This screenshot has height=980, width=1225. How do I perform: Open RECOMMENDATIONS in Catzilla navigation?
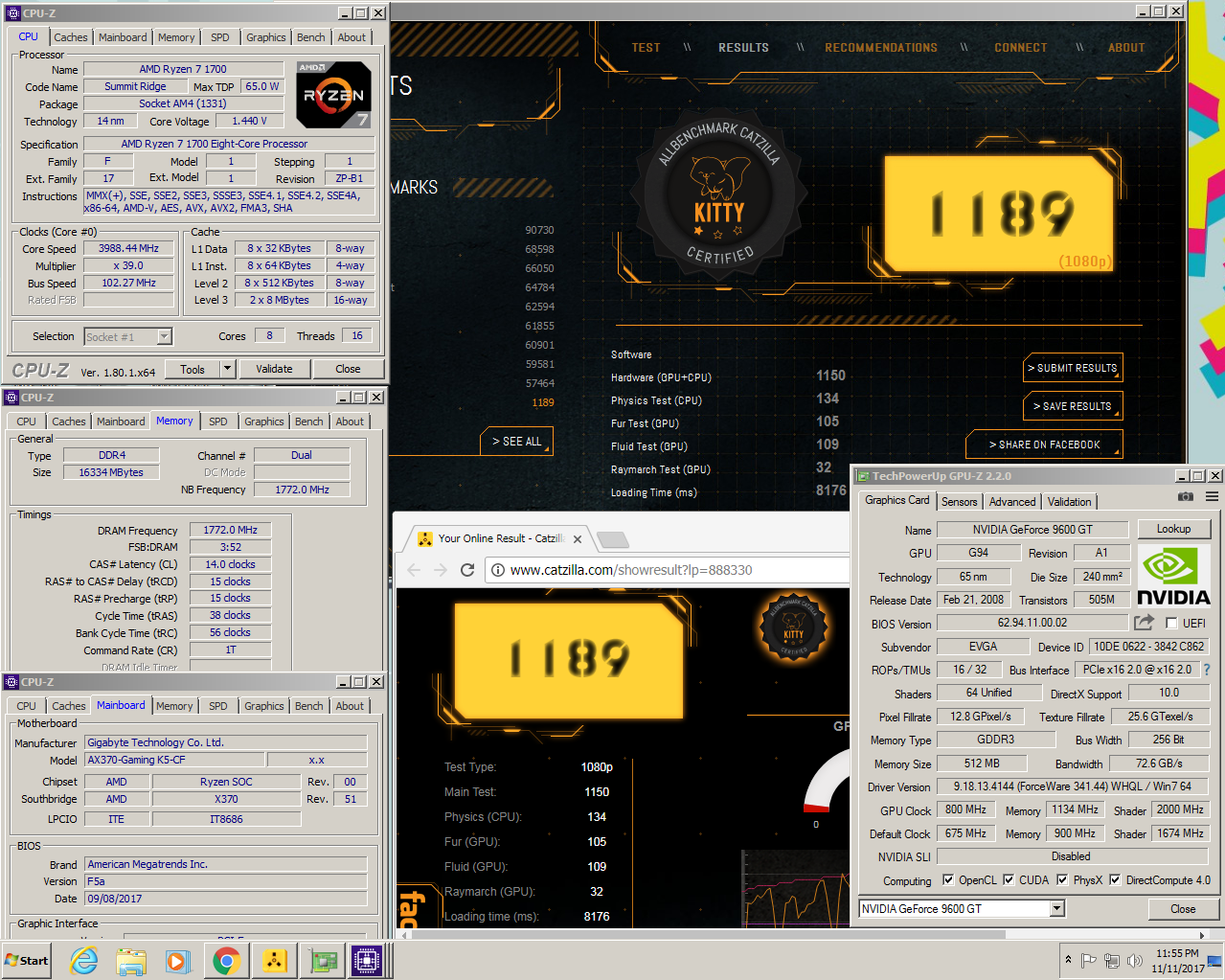pyautogui.click(x=881, y=48)
